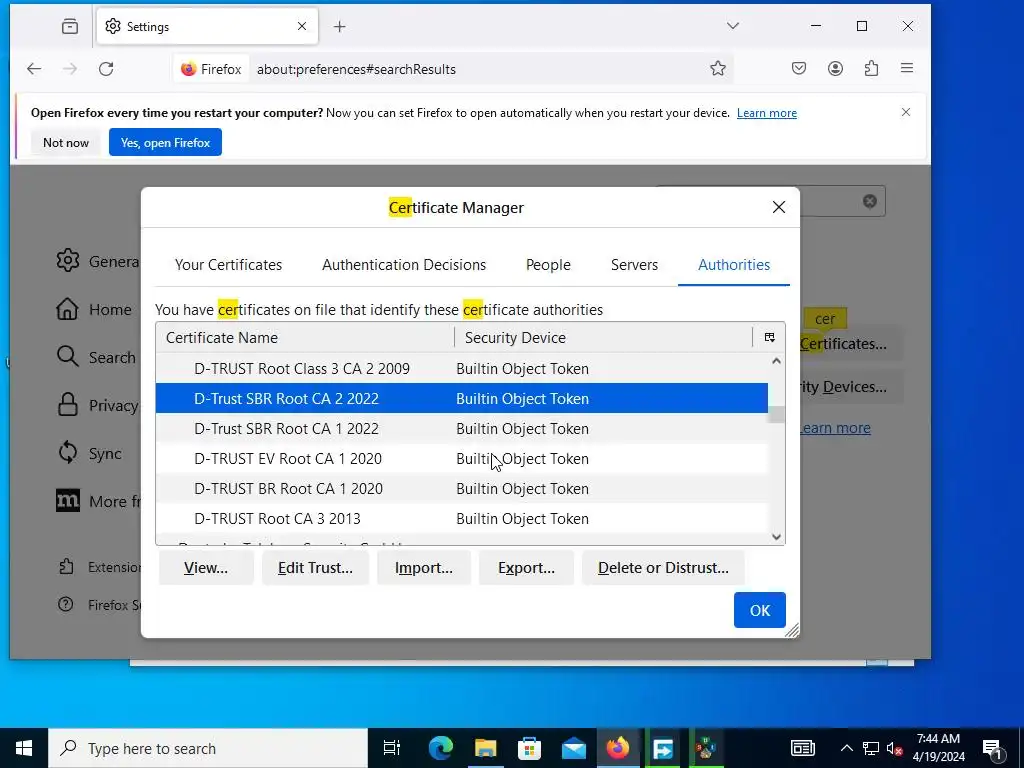Go back using the browser back arrow
This screenshot has width=1024, height=768.
[x=34, y=69]
